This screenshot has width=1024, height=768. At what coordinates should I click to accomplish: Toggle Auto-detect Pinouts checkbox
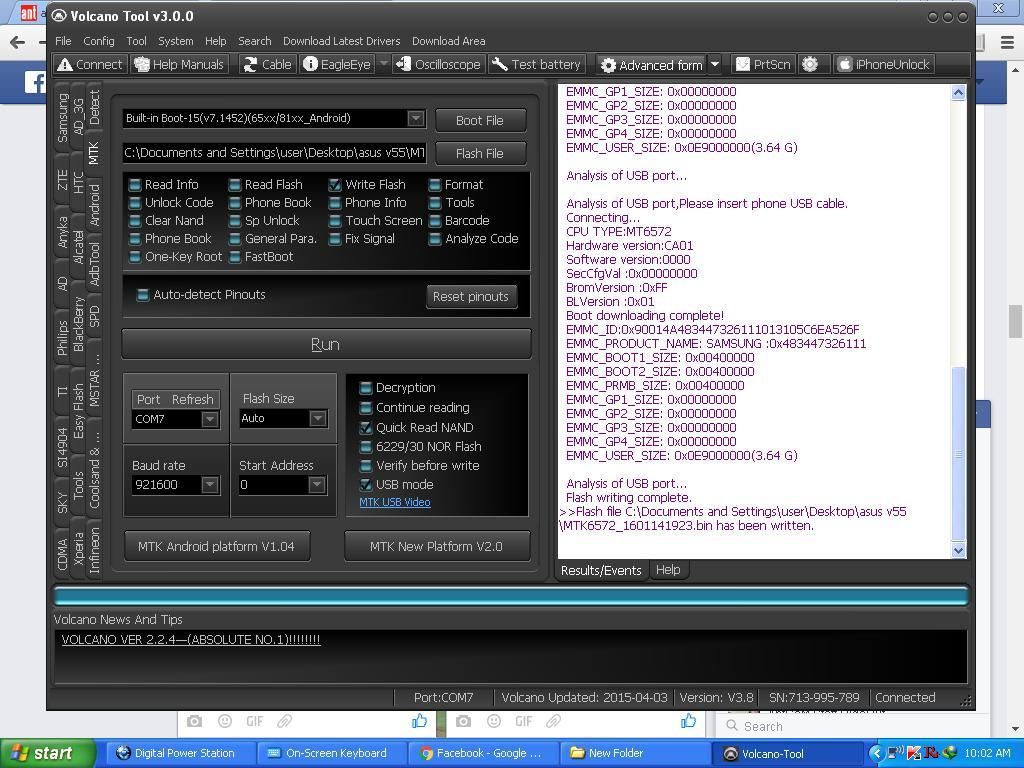143,295
